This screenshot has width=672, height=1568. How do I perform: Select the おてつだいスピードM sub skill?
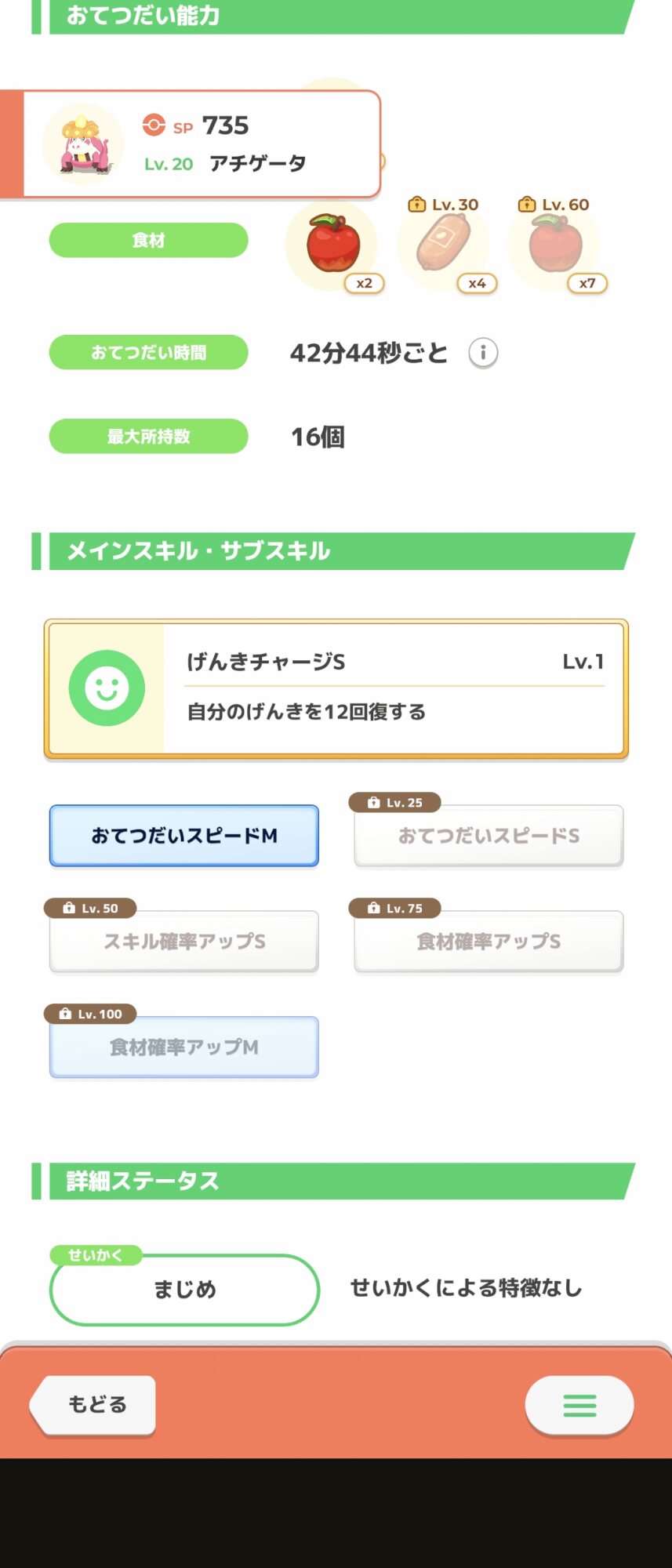(184, 836)
